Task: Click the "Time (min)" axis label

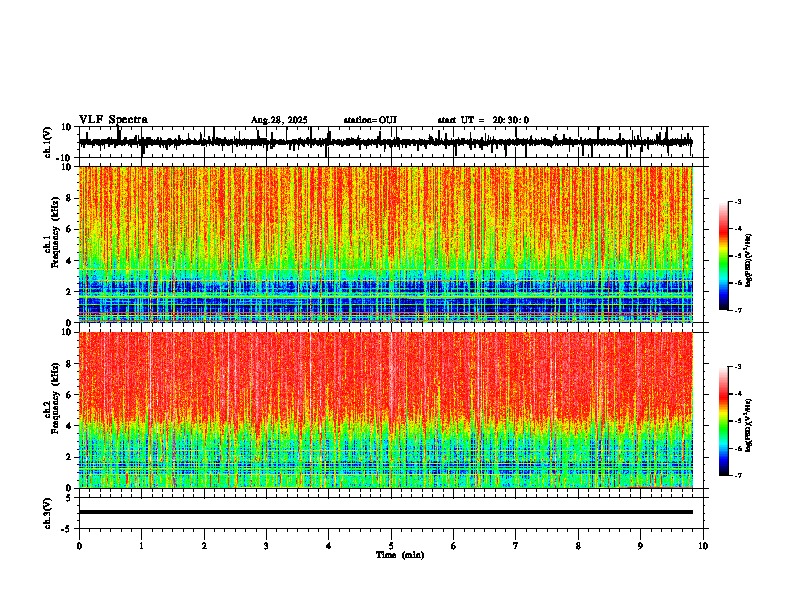Action: coord(400,555)
